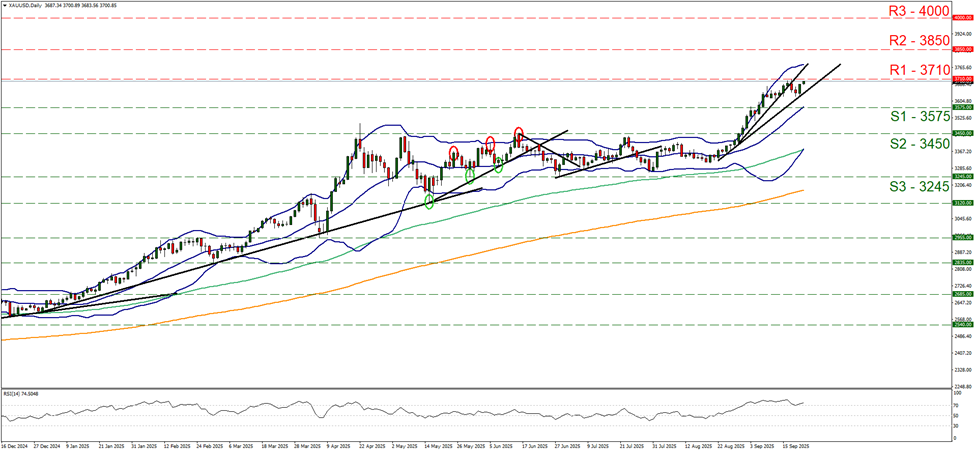Click the arrow beside the XAUUSD,Daily title
975x452 pixels.
3,5
